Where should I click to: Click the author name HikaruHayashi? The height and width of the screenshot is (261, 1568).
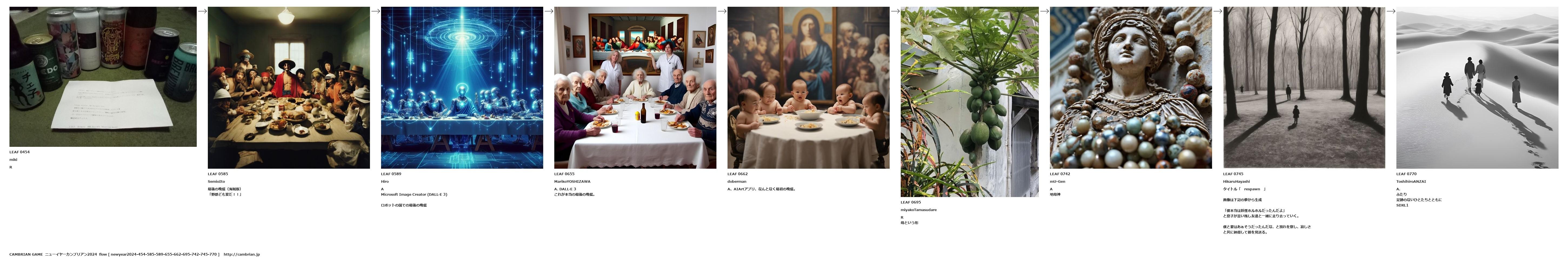(1236, 181)
